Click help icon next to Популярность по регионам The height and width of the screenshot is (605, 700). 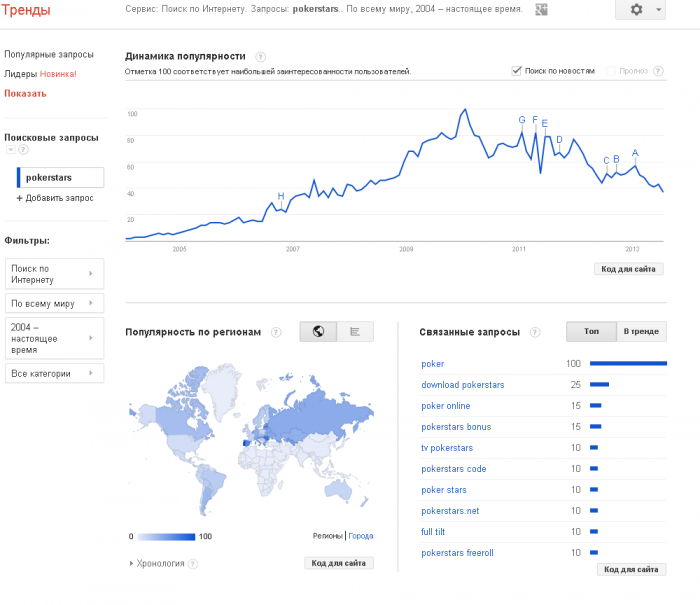point(276,332)
